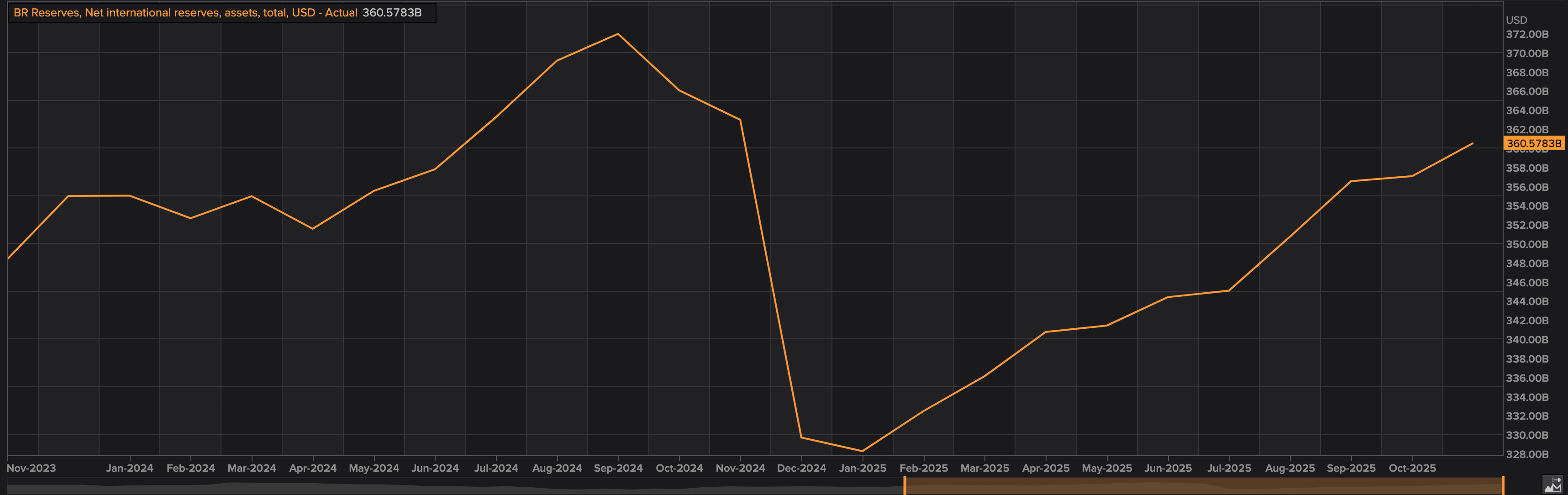Click the 328.00B label on the y-axis
Screen dimensions: 1568x495
[x=1526, y=454]
